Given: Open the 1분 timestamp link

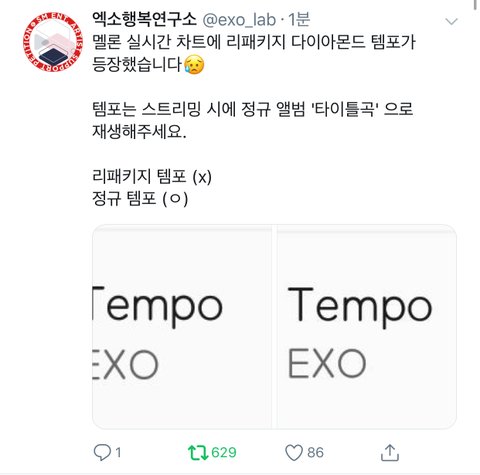Looking at the screenshot, I should coord(299,20).
